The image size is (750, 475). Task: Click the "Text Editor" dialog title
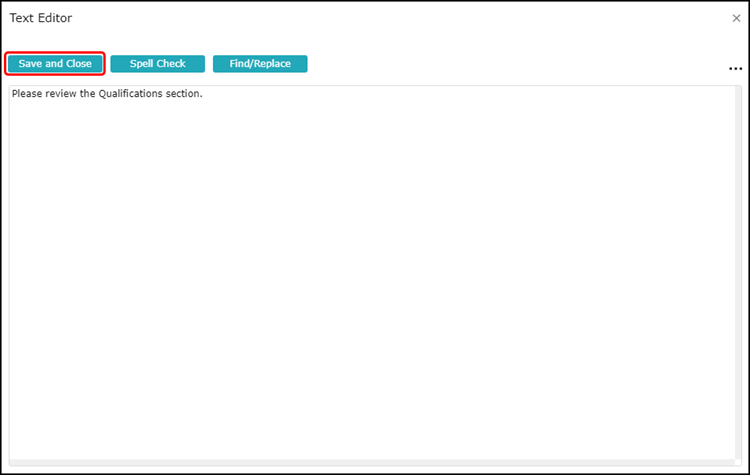coord(40,18)
